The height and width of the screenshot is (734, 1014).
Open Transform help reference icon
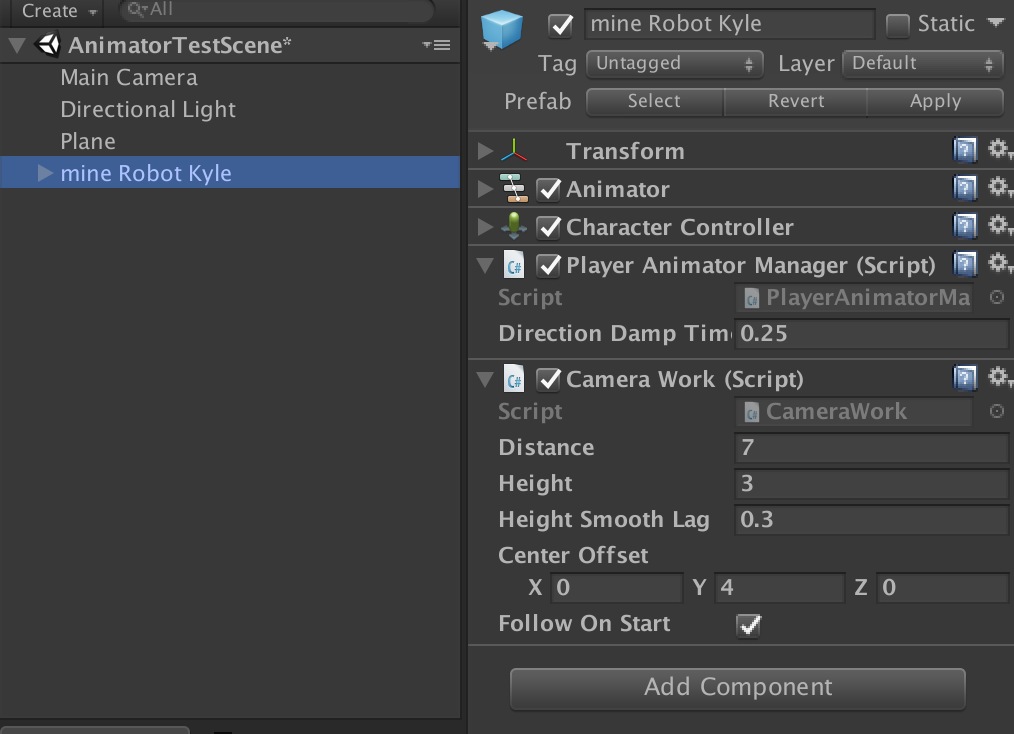[x=964, y=150]
